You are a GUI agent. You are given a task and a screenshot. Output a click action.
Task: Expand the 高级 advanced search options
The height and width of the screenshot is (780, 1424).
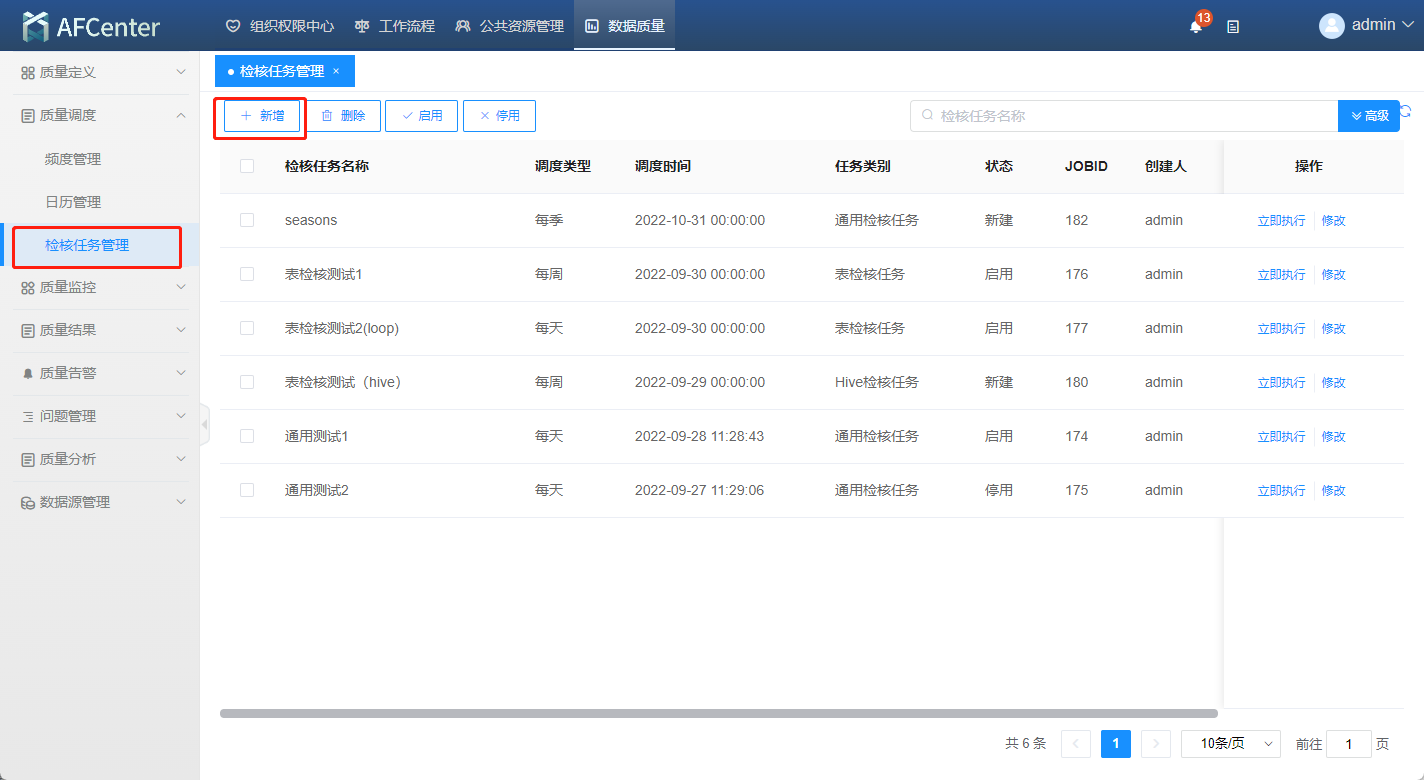click(1368, 116)
